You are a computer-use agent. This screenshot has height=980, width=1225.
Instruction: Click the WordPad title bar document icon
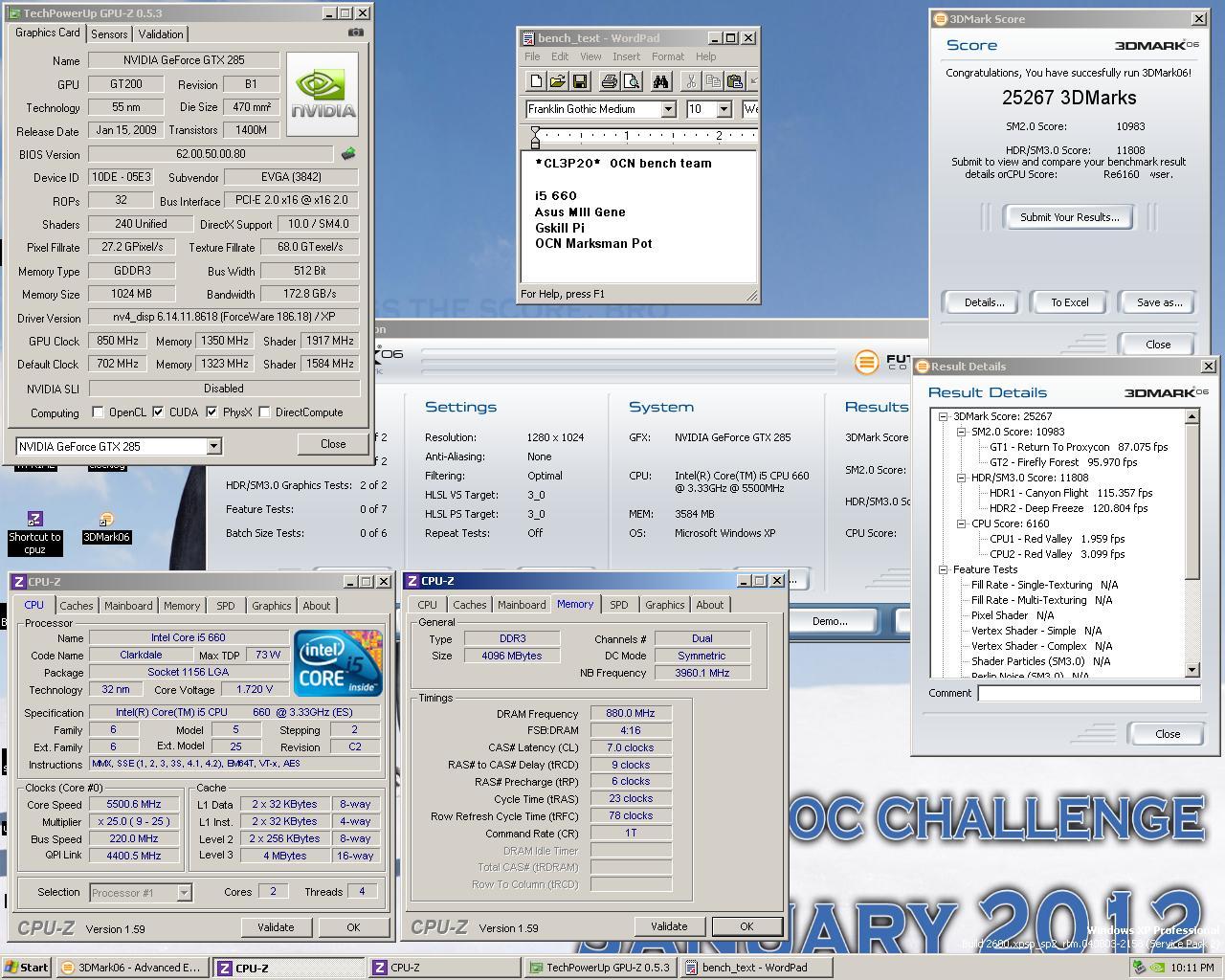[x=528, y=38]
